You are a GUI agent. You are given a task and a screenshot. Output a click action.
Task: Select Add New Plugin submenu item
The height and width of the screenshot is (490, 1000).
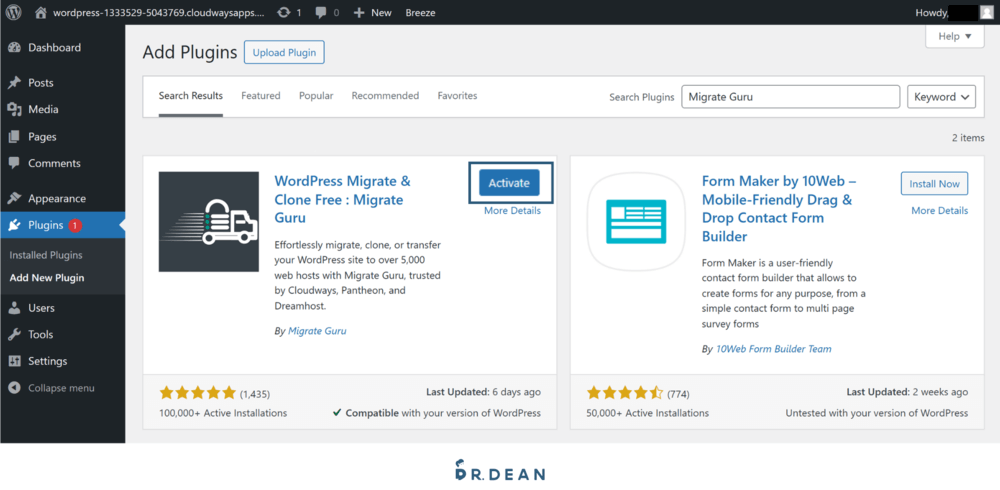47,278
